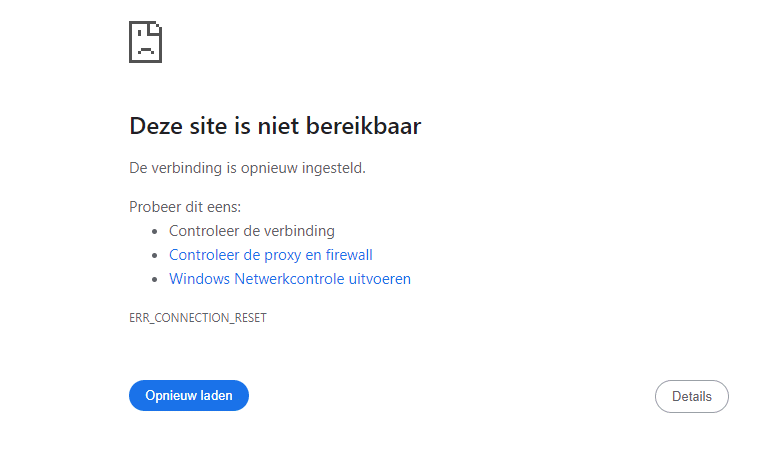Click the word firewall in the link
778x468 pixels.
coord(349,255)
